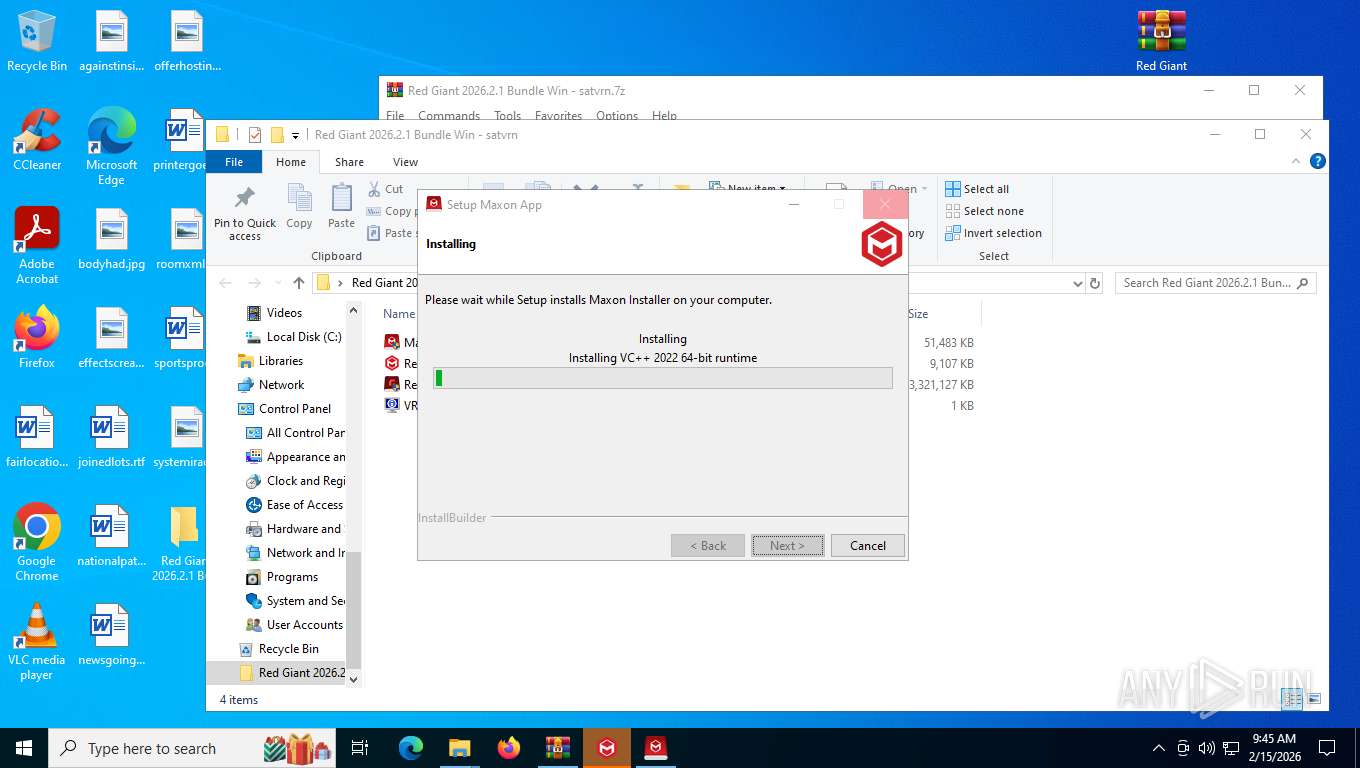Image resolution: width=1360 pixels, height=768 pixels.
Task: Switch to the Share ribbon tab
Action: point(349,161)
